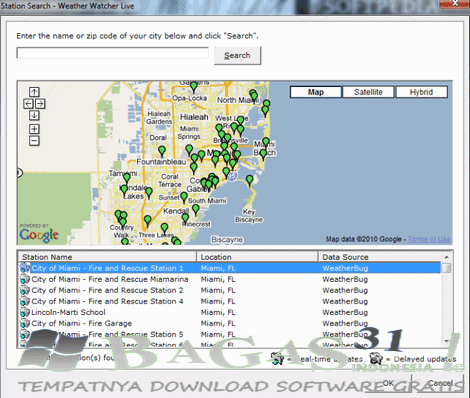
Task: Zoom out the map with minus button
Action: point(34,141)
